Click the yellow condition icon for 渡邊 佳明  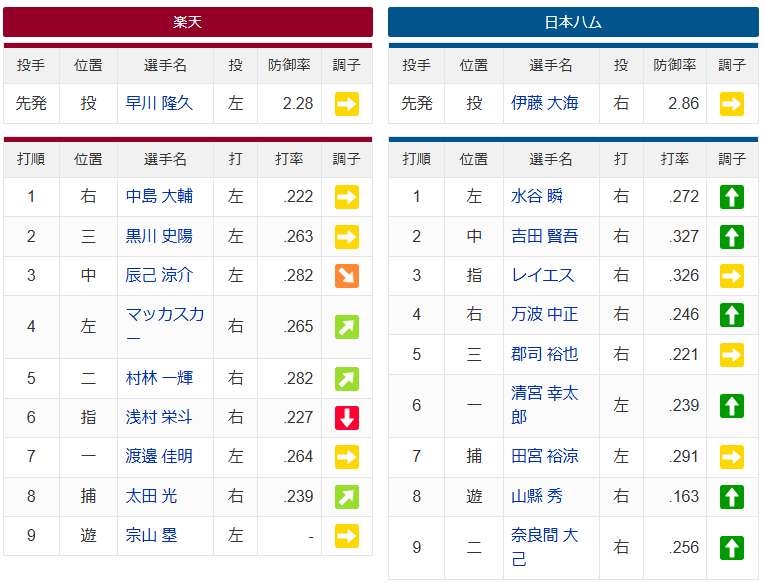347,457
